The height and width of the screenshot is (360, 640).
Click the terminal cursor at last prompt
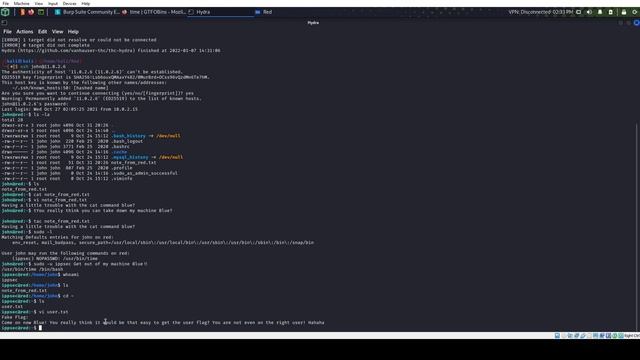coord(40,328)
